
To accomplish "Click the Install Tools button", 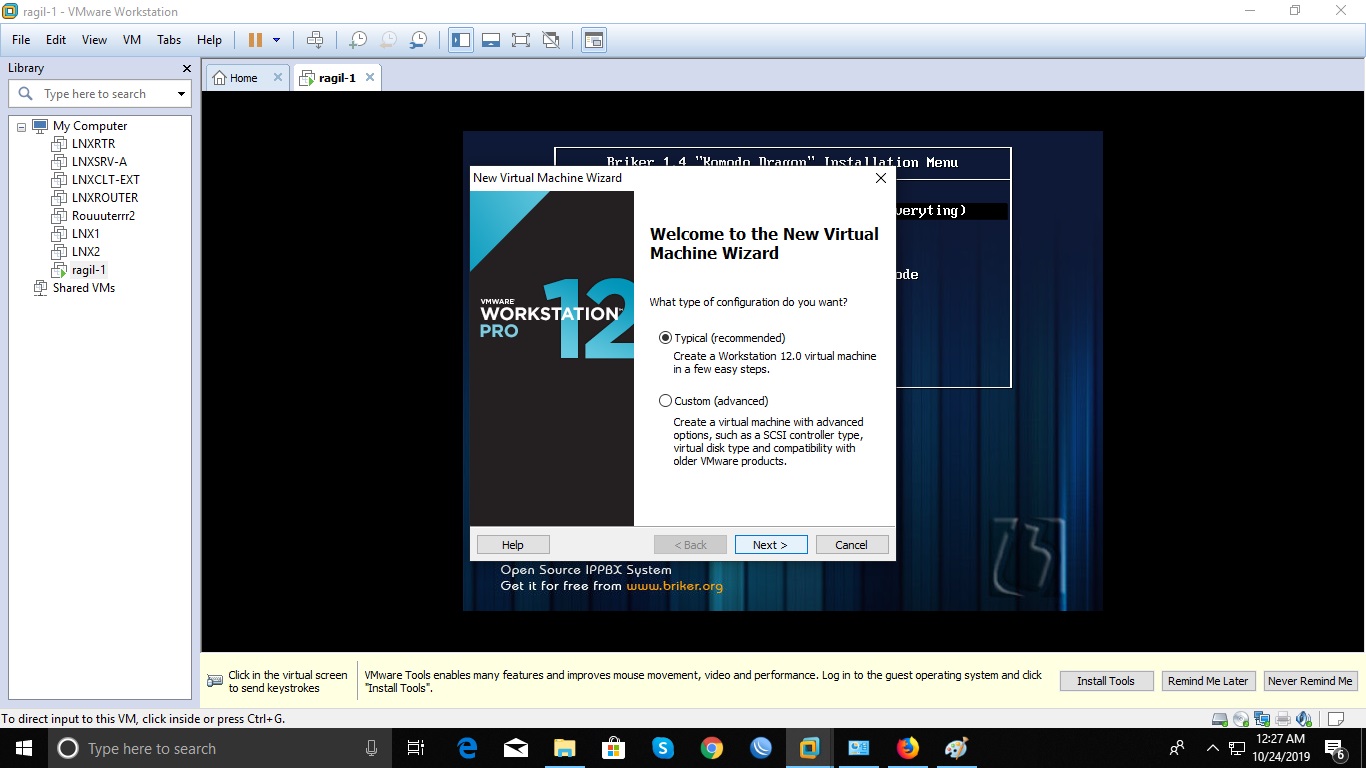I will [1106, 680].
